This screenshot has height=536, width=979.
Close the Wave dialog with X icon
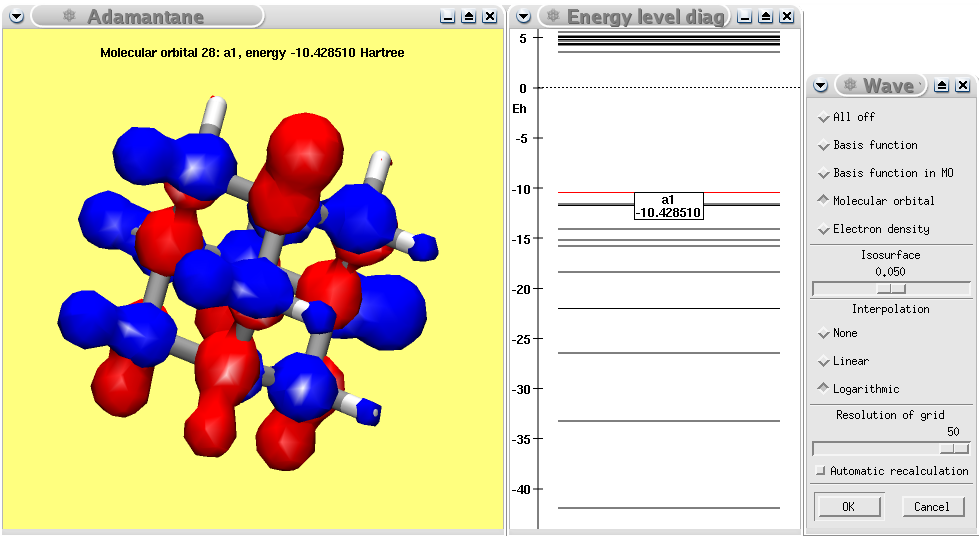962,86
